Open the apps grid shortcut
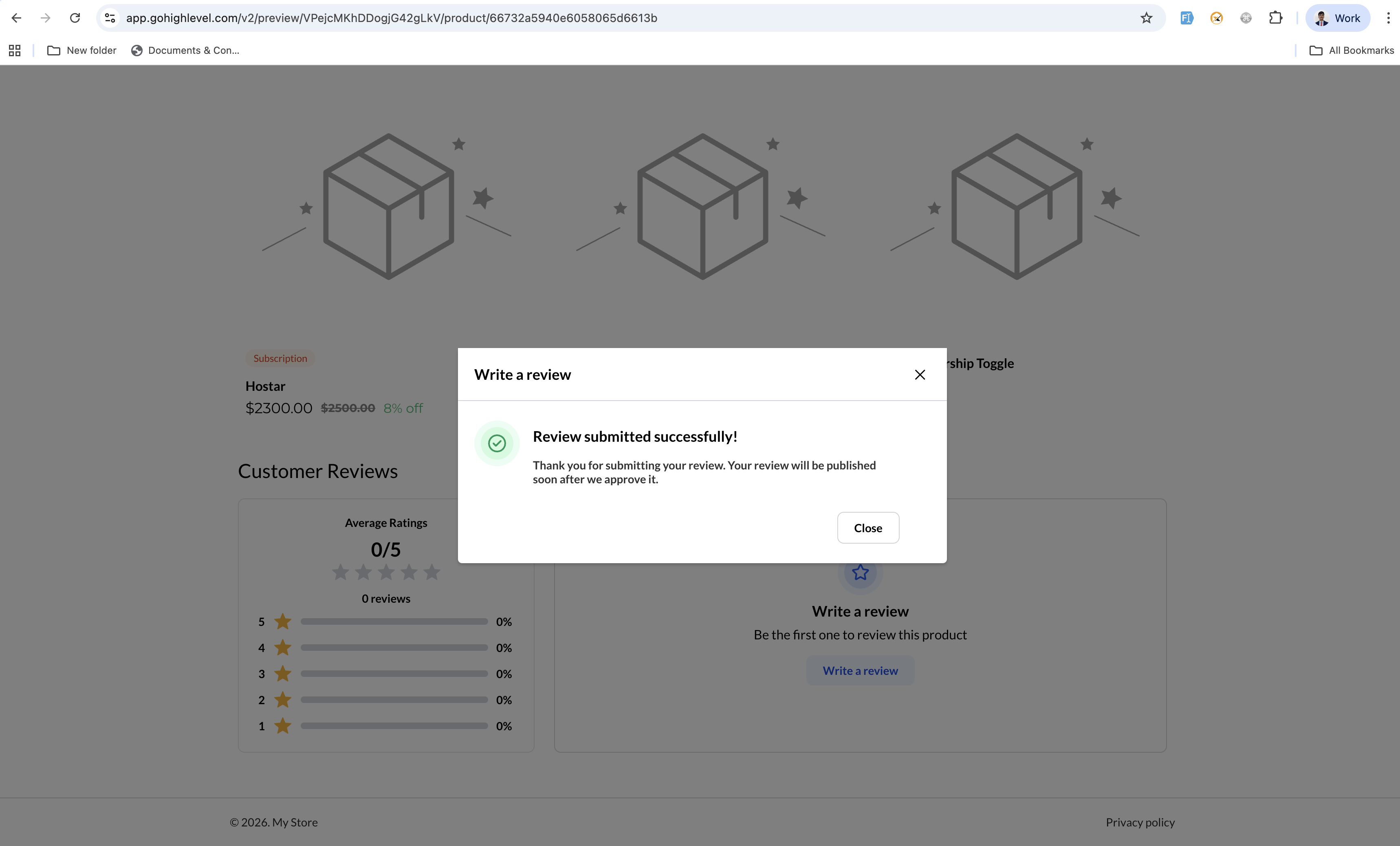The height and width of the screenshot is (846, 1400). (15, 51)
